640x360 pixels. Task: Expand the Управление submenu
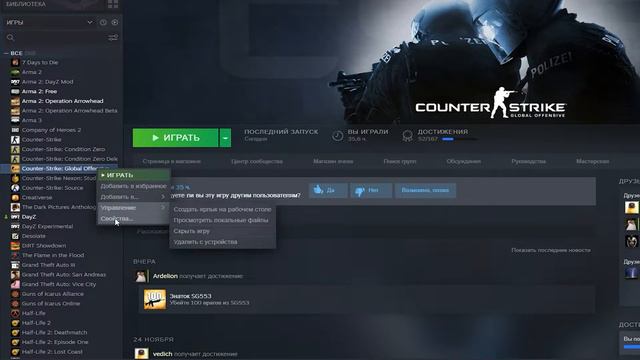(x=133, y=208)
